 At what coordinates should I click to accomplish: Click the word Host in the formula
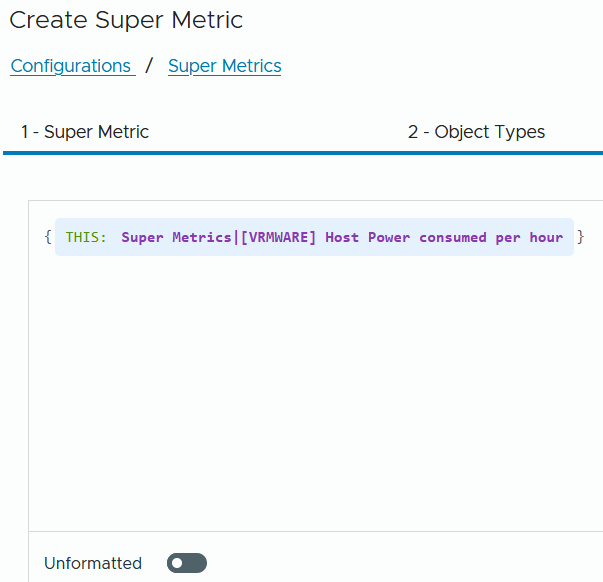click(342, 237)
